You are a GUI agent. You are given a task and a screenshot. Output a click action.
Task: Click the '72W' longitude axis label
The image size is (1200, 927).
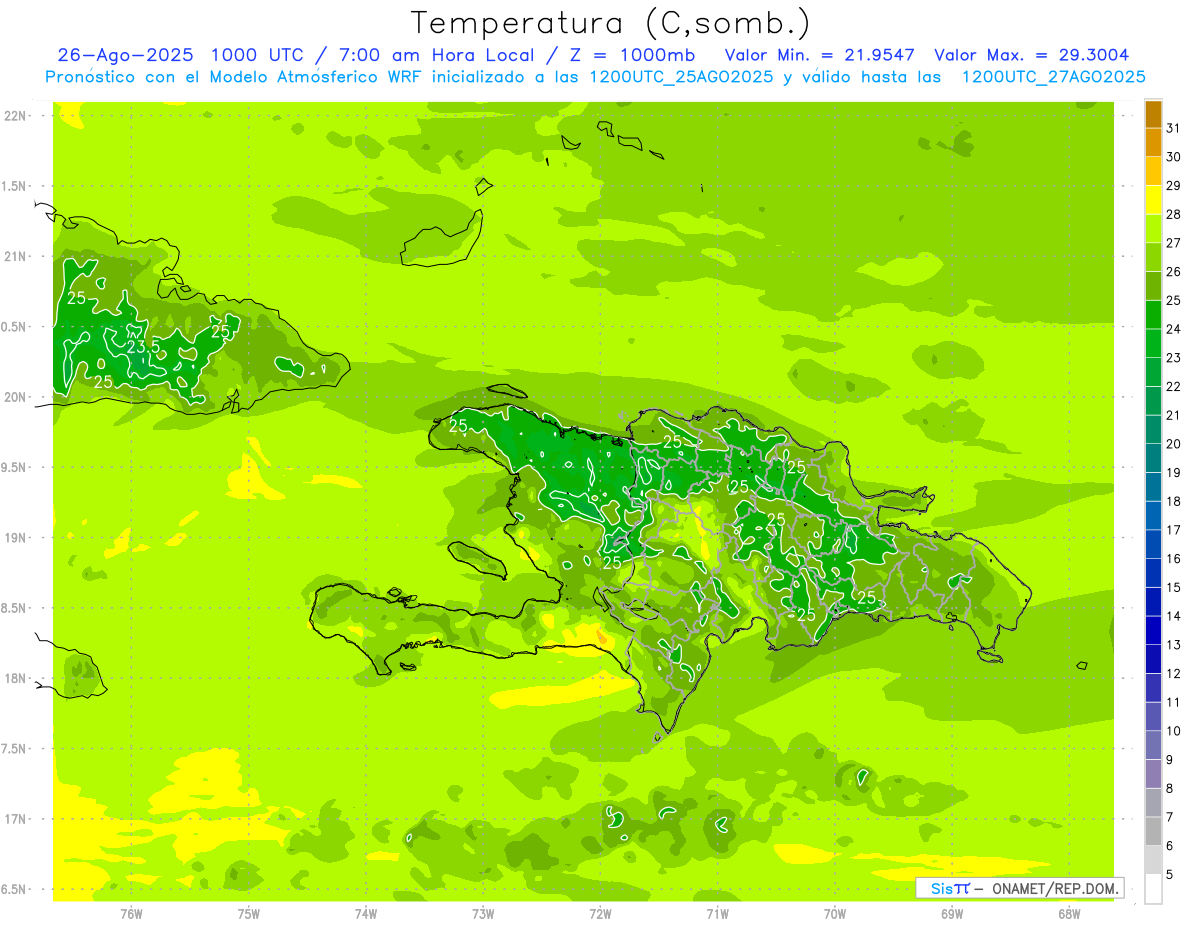point(600,914)
